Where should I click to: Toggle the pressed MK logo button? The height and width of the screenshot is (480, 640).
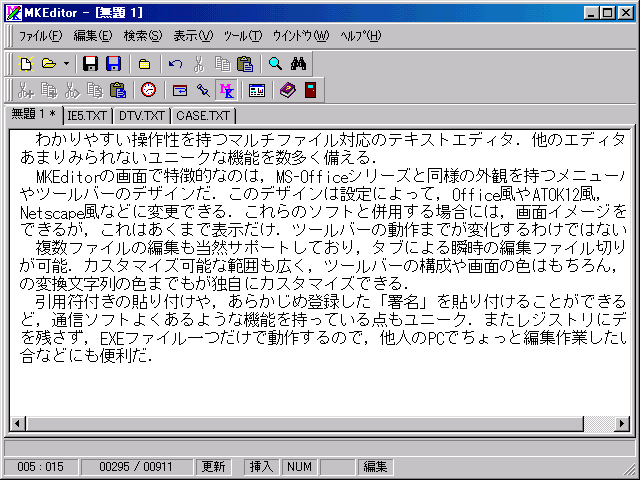(227, 90)
